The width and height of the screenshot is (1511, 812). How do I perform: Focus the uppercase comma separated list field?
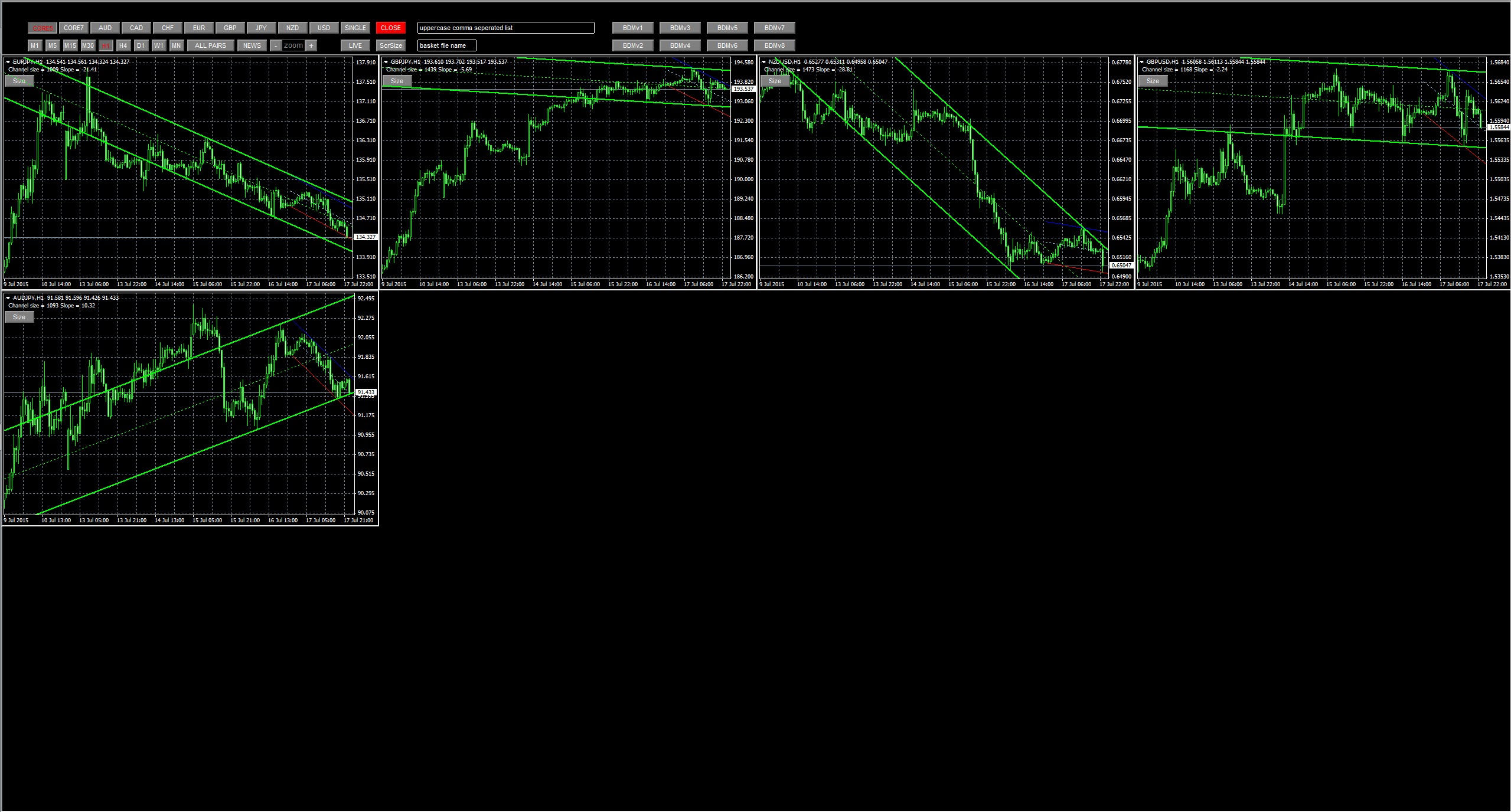click(x=506, y=28)
